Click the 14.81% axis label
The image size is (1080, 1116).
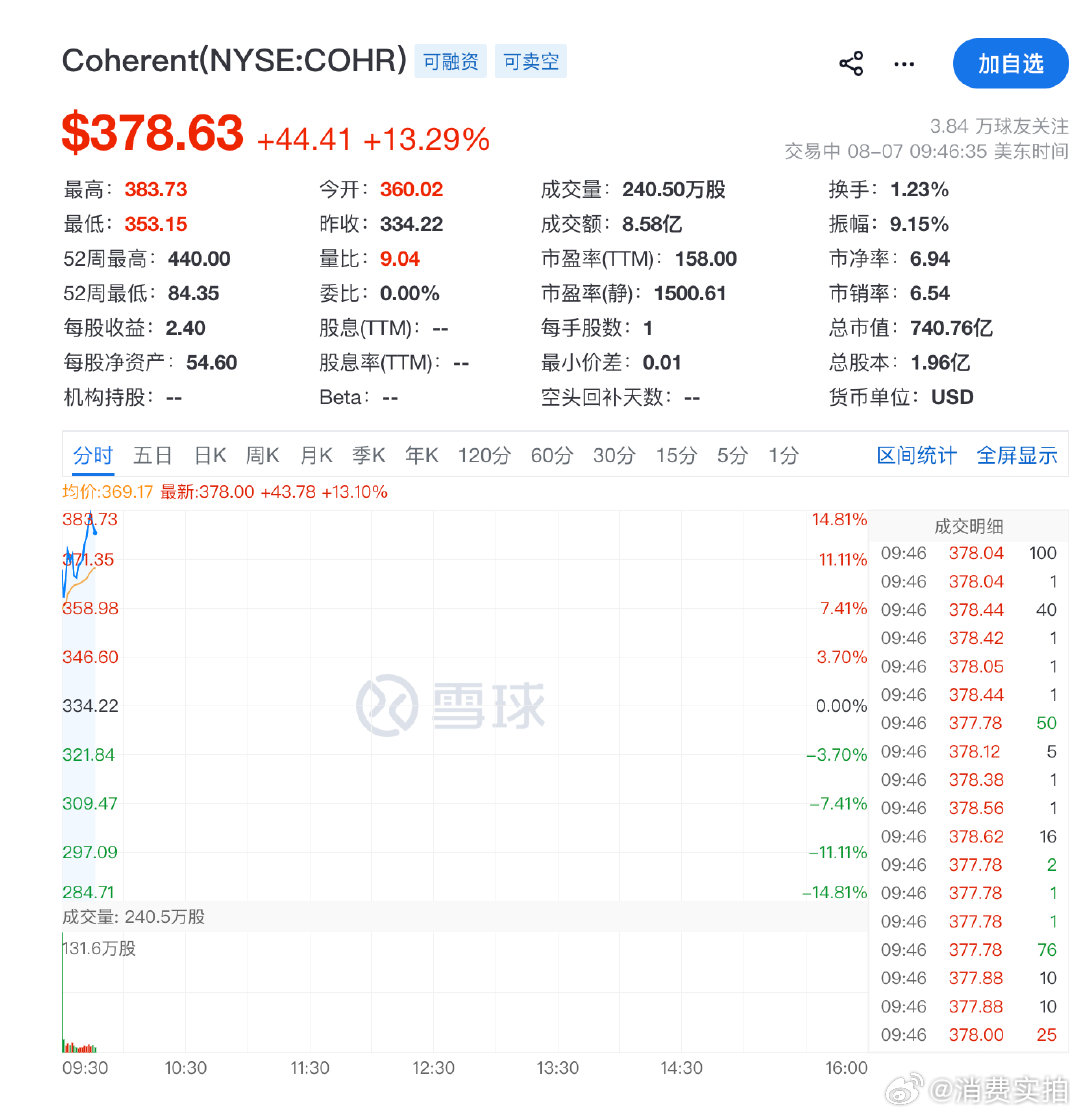pos(839,519)
